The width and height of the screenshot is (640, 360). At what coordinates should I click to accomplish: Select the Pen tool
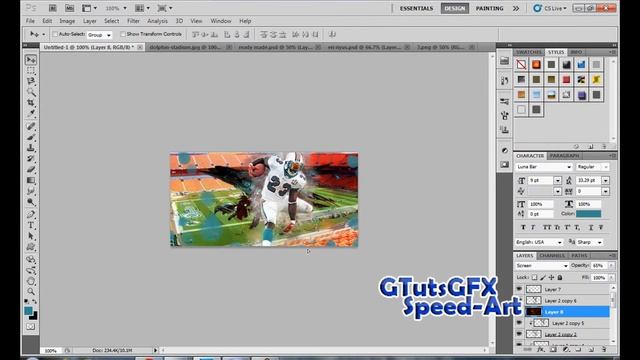[31, 215]
